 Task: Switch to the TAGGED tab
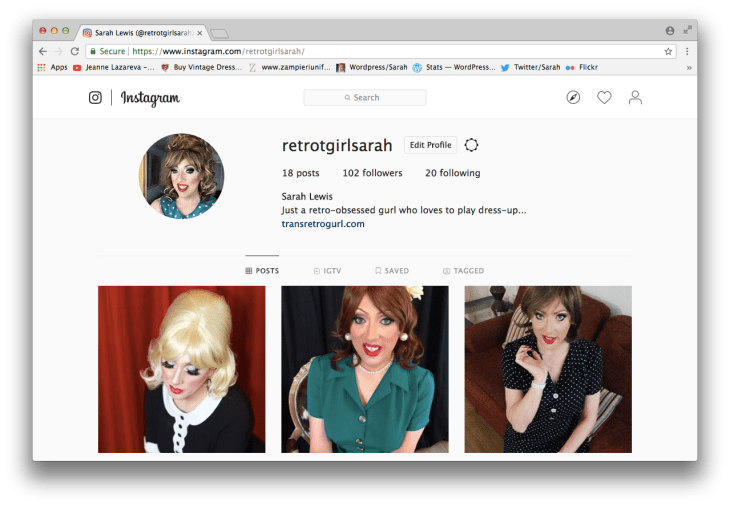pyautogui.click(x=462, y=271)
